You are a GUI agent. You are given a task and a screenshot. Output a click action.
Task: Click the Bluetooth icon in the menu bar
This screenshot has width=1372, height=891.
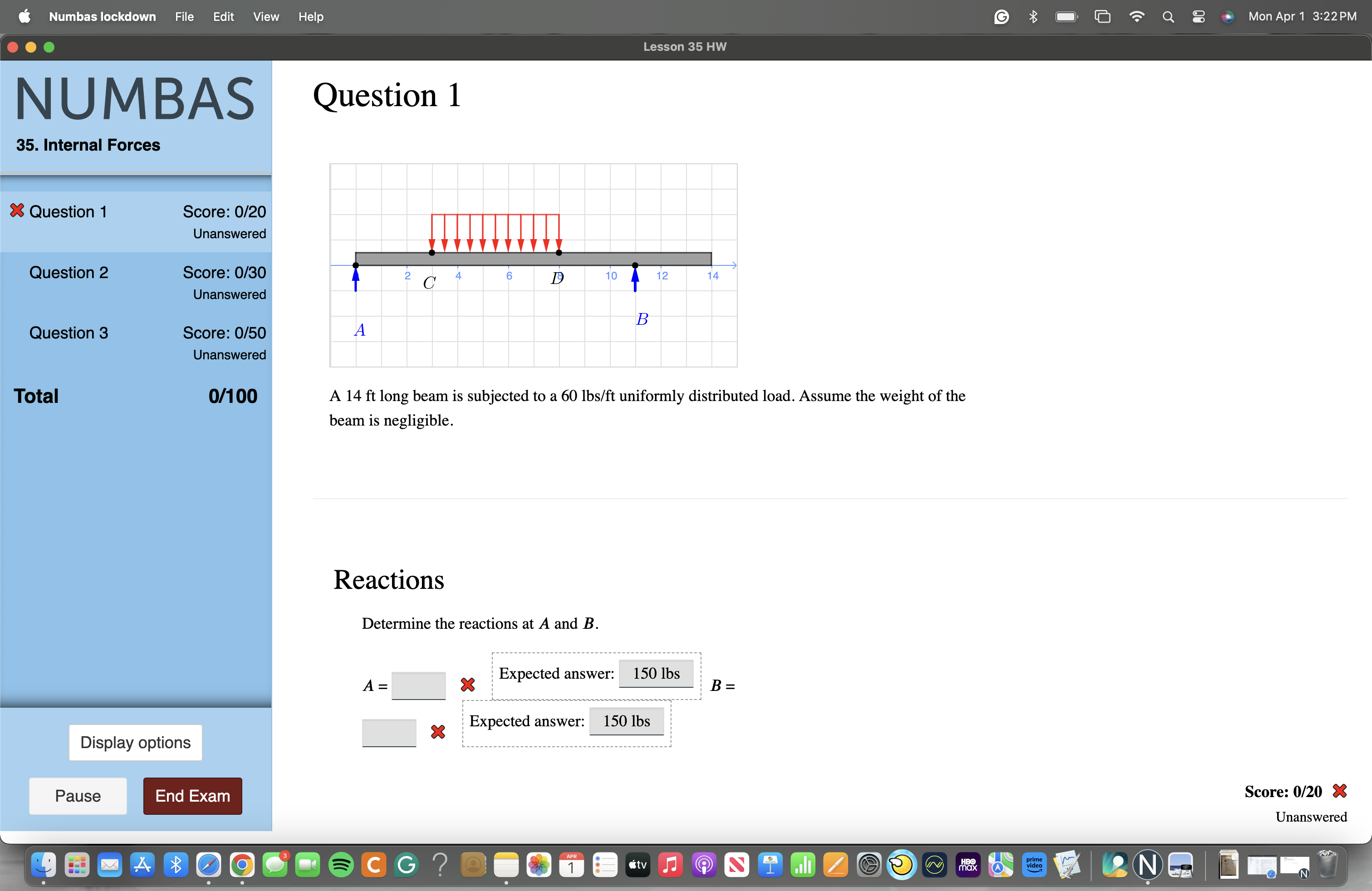click(x=1033, y=16)
